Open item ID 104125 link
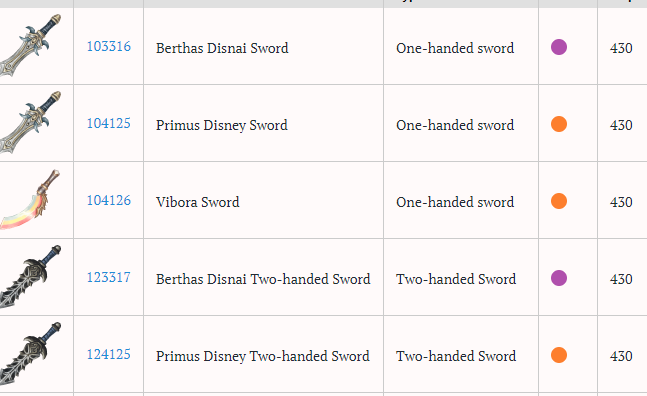 pos(109,123)
